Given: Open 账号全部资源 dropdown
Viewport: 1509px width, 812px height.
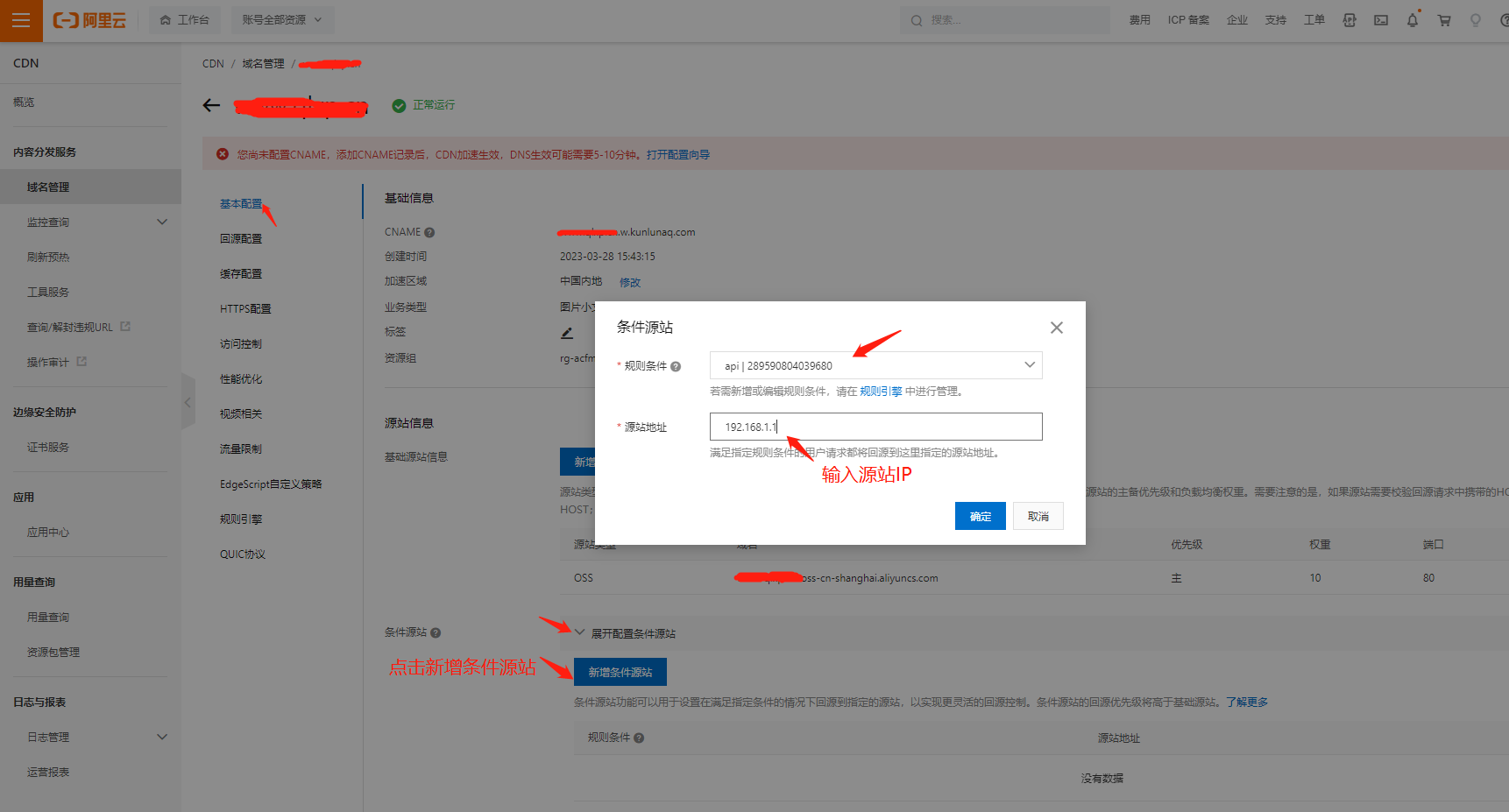Looking at the screenshot, I should coord(282,20).
